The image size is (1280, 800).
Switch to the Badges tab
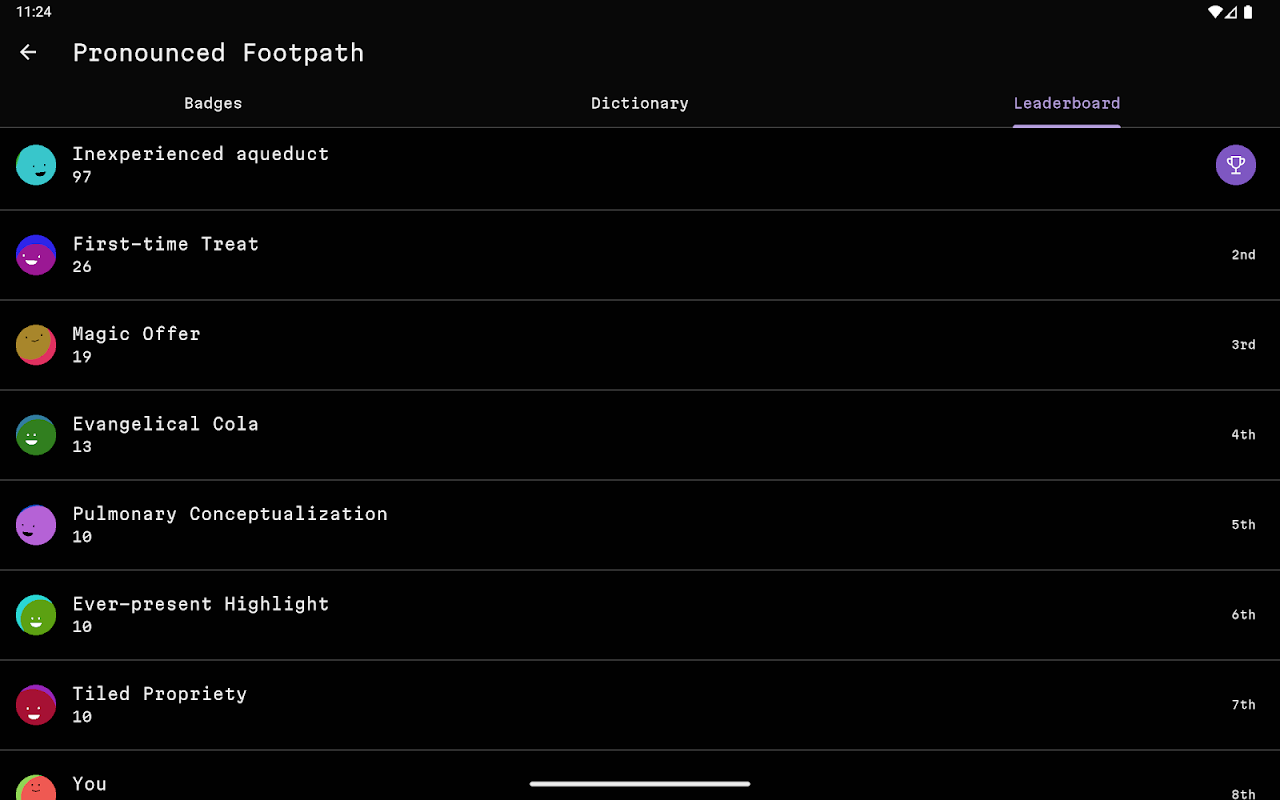[213, 103]
